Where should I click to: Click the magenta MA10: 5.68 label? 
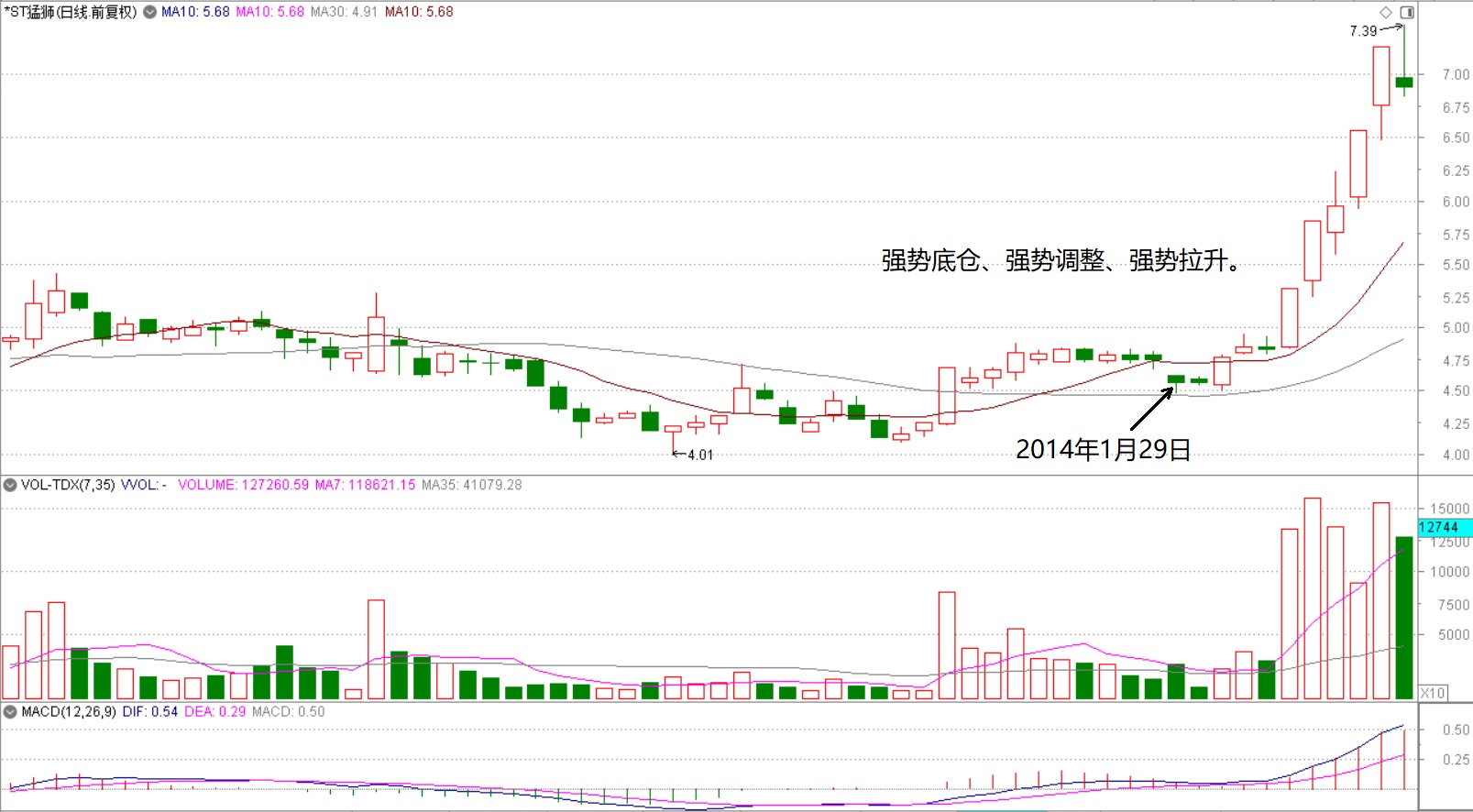(269, 12)
